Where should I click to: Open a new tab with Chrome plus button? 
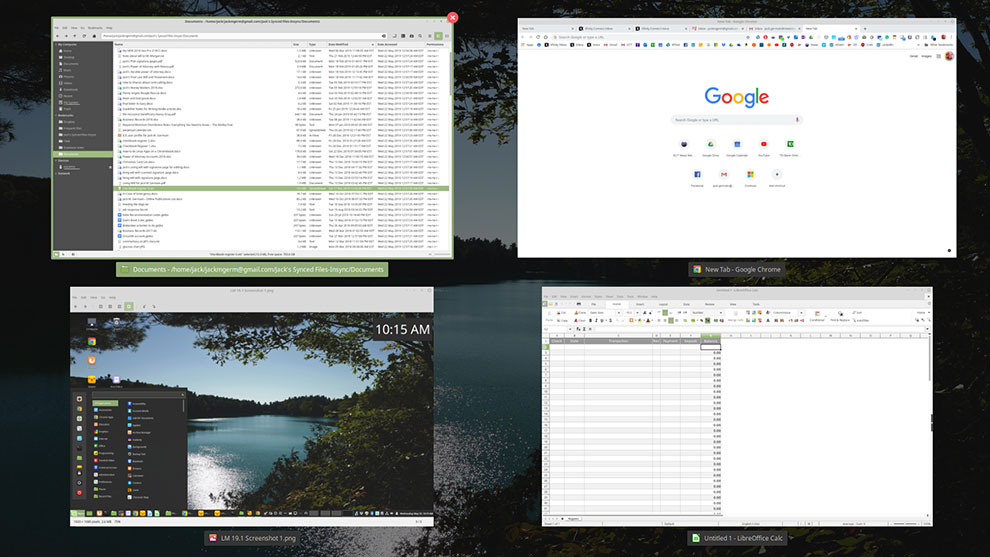point(865,28)
